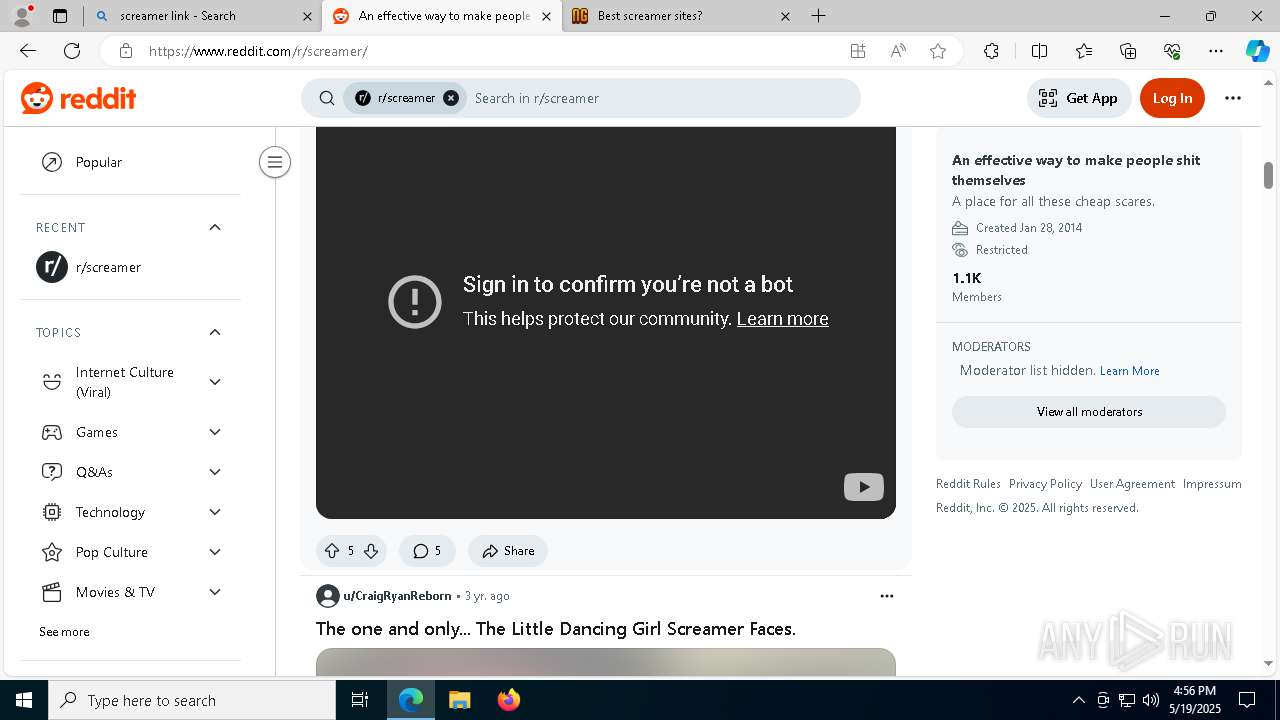Expand the Pop Culture topic
The image size is (1280, 720).
coord(214,552)
